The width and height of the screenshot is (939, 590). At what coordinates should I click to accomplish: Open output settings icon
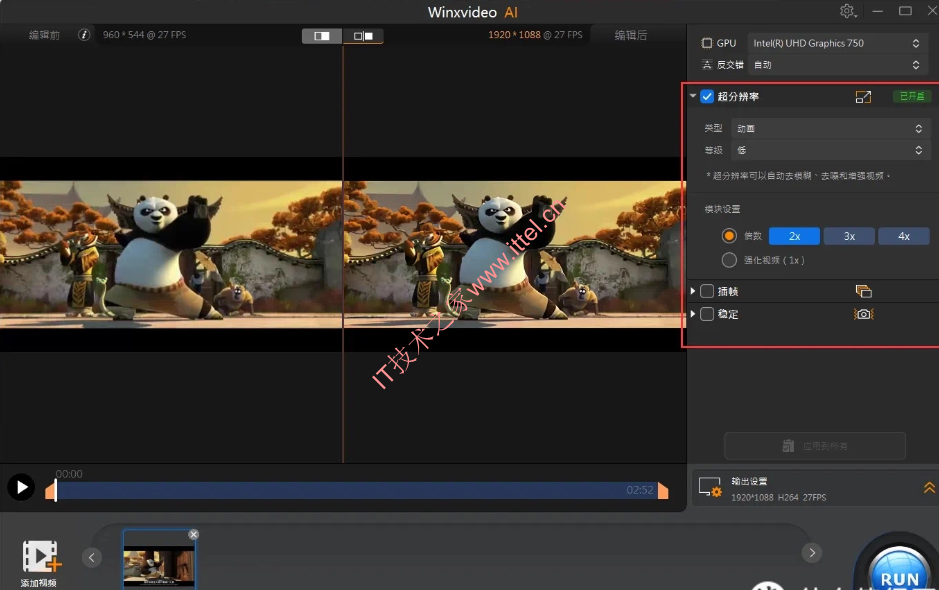[710, 488]
